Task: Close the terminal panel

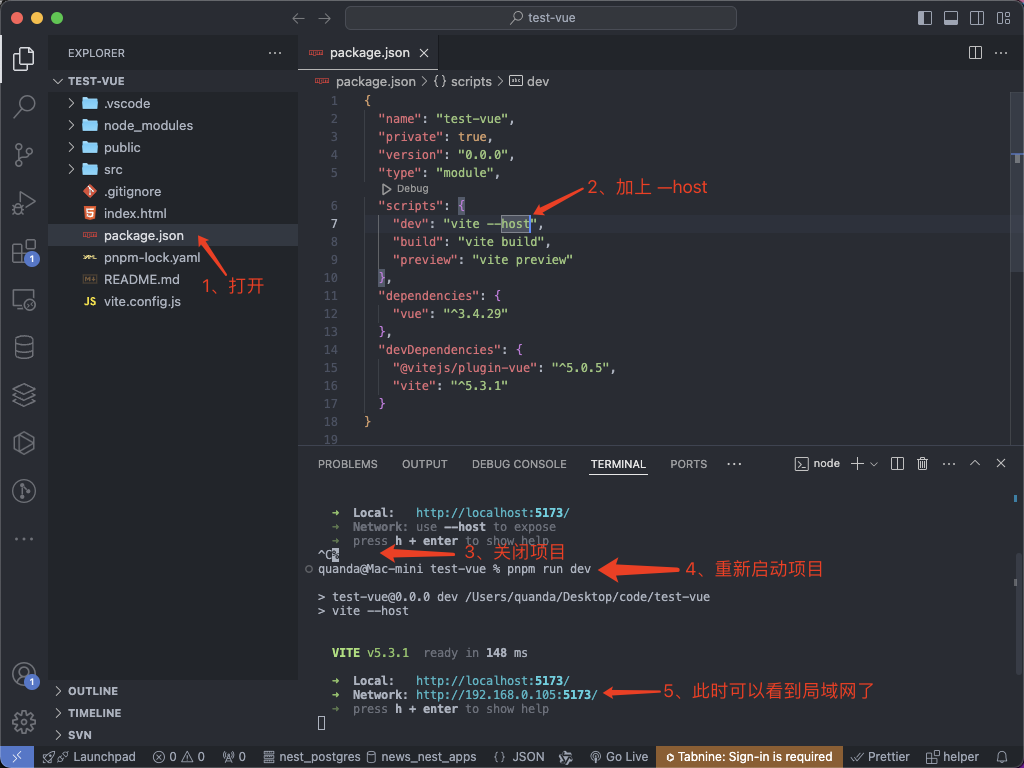Action: [x=1000, y=463]
